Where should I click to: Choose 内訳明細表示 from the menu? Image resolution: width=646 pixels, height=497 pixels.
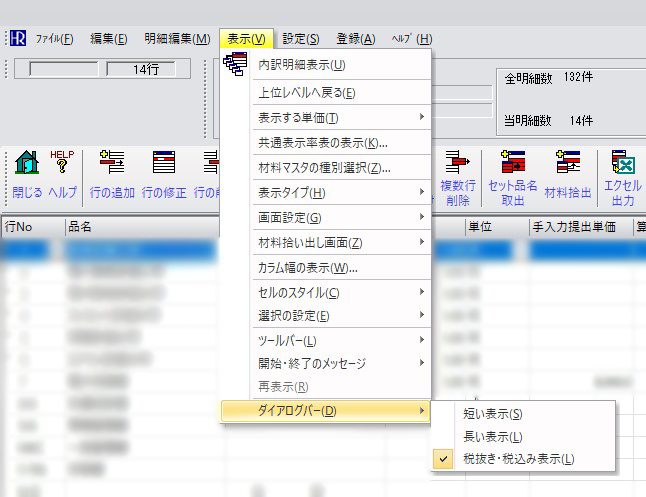click(301, 65)
